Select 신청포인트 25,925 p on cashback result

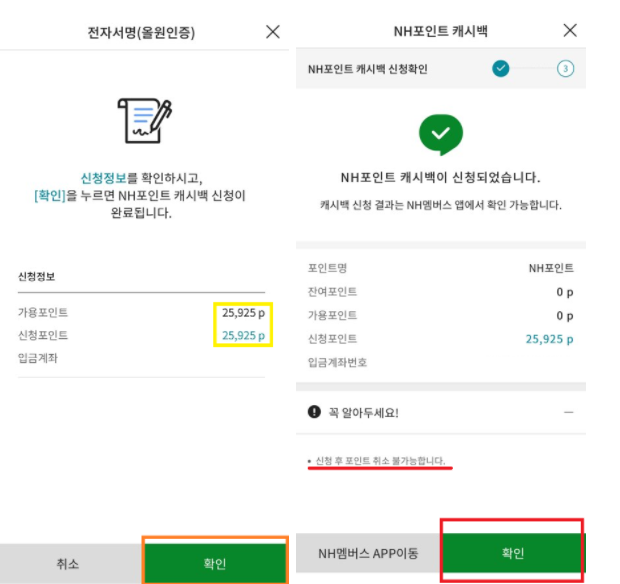549,339
